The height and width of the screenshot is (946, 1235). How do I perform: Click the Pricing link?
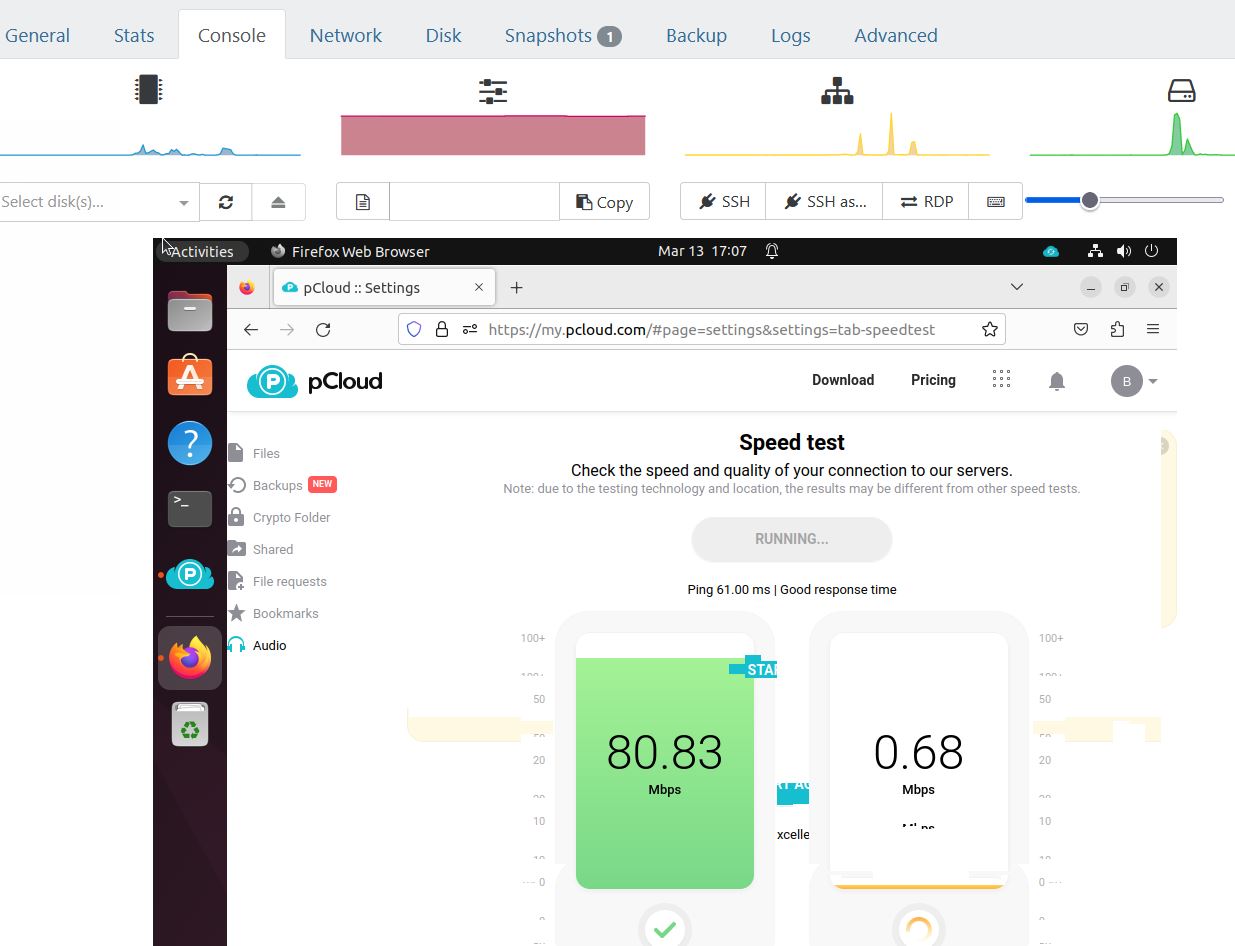coord(933,380)
